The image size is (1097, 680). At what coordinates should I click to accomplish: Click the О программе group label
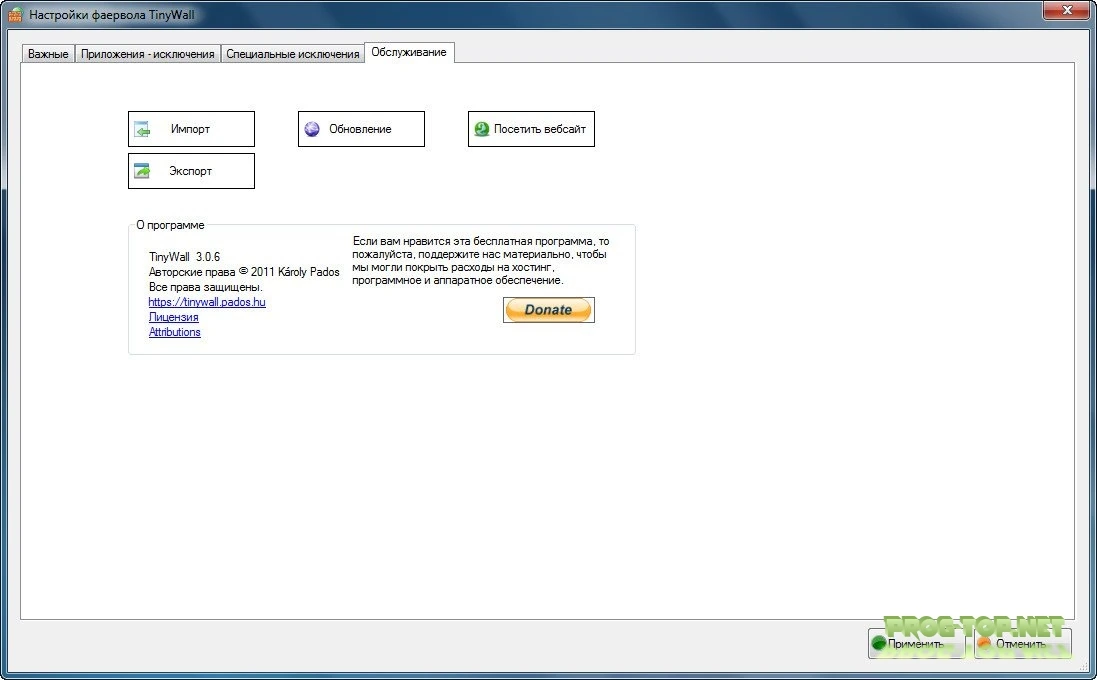[170, 225]
